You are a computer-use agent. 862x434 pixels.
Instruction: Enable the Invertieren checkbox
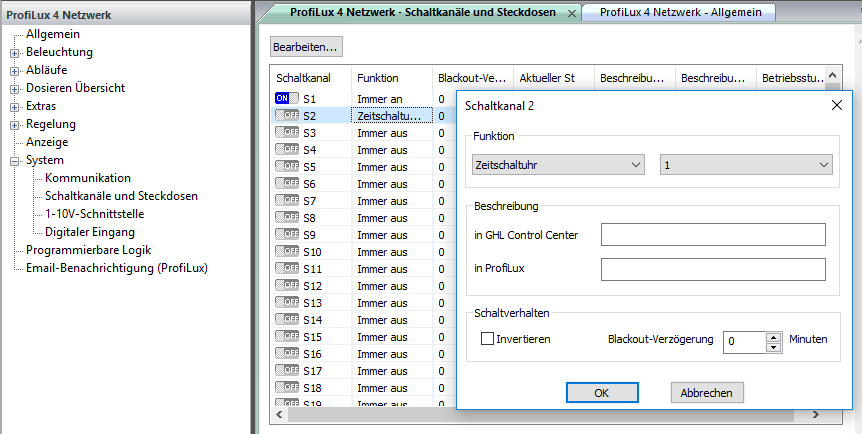pos(487,339)
